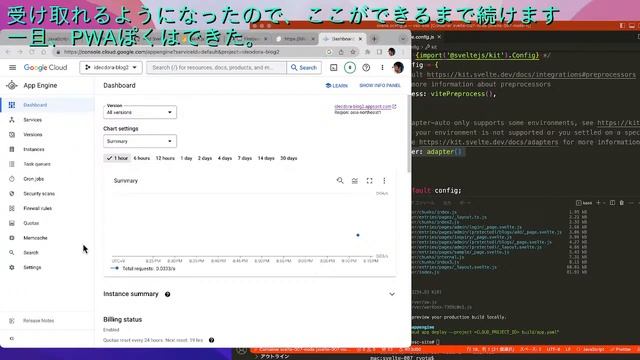Click the Firewall rules sidebar icon

click(x=12, y=208)
